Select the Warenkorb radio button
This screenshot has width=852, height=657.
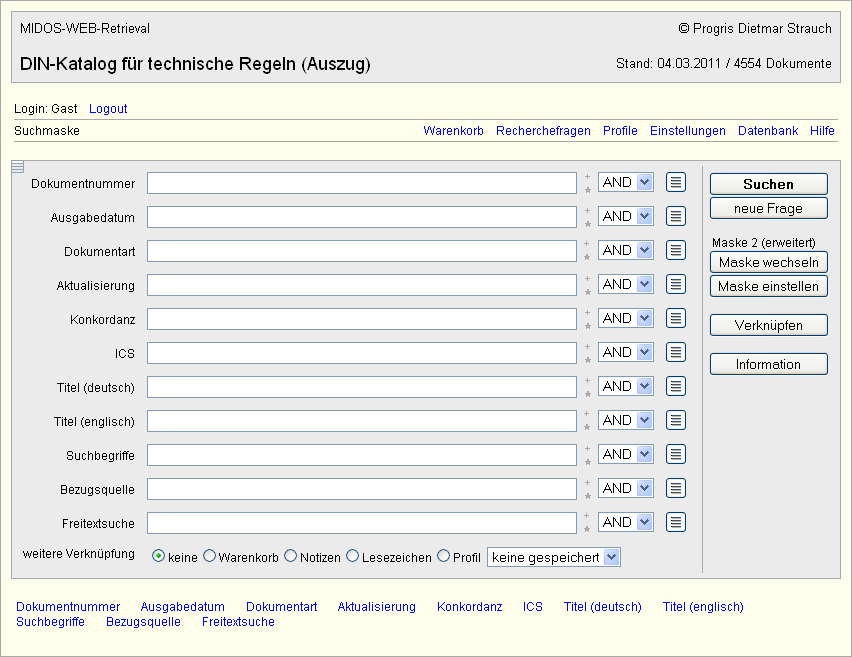click(210, 556)
